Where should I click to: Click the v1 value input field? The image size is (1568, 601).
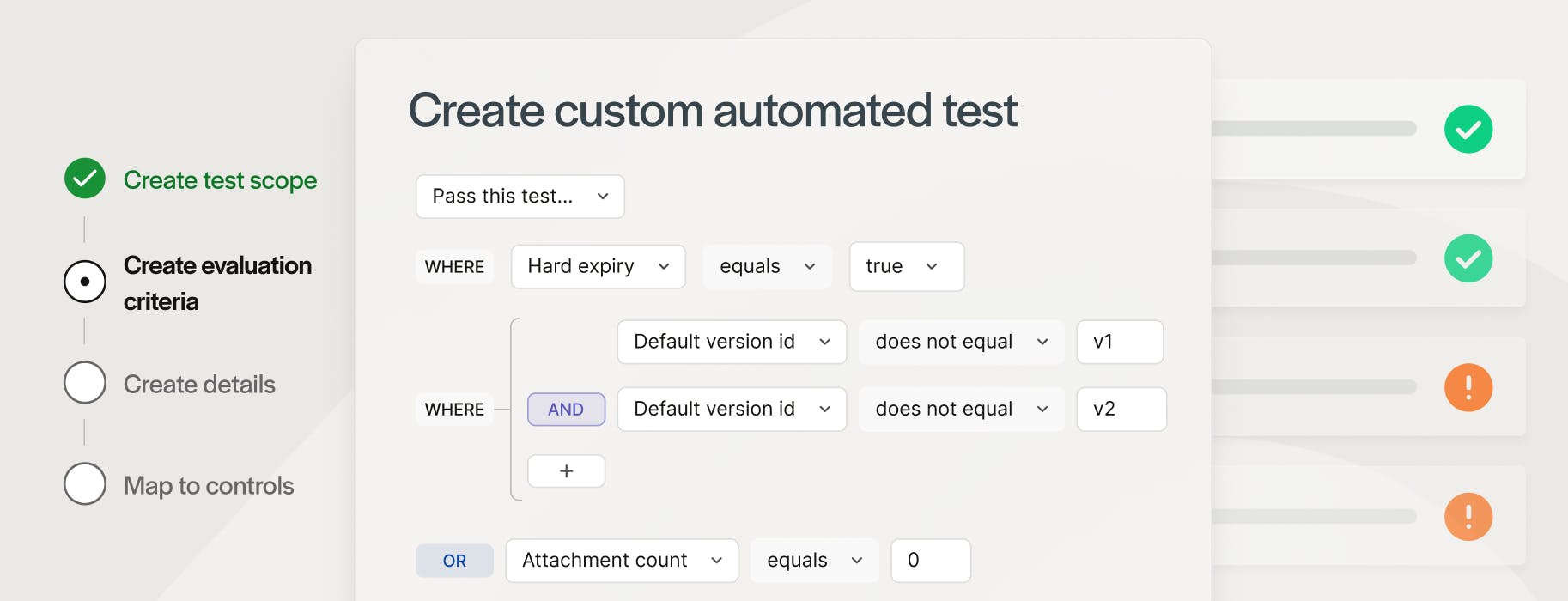point(1119,343)
